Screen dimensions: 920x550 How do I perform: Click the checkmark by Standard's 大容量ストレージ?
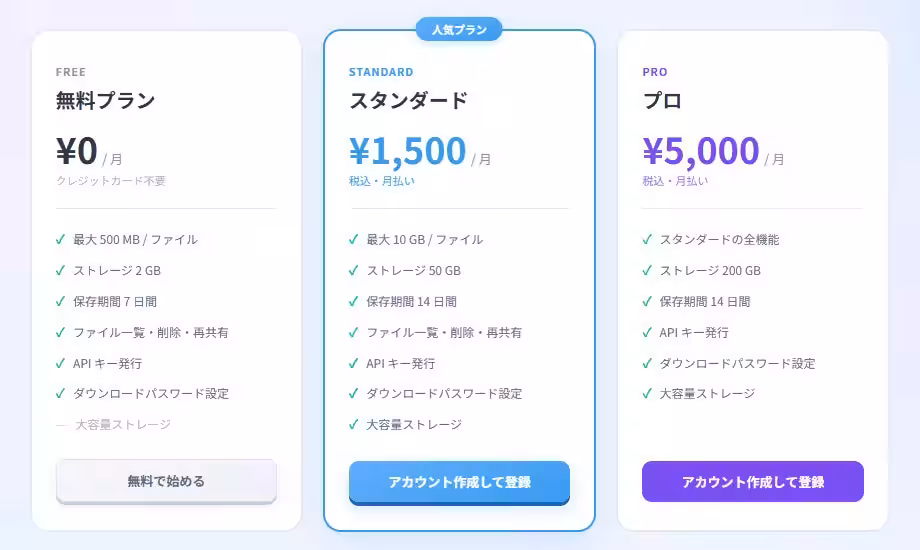click(x=353, y=424)
